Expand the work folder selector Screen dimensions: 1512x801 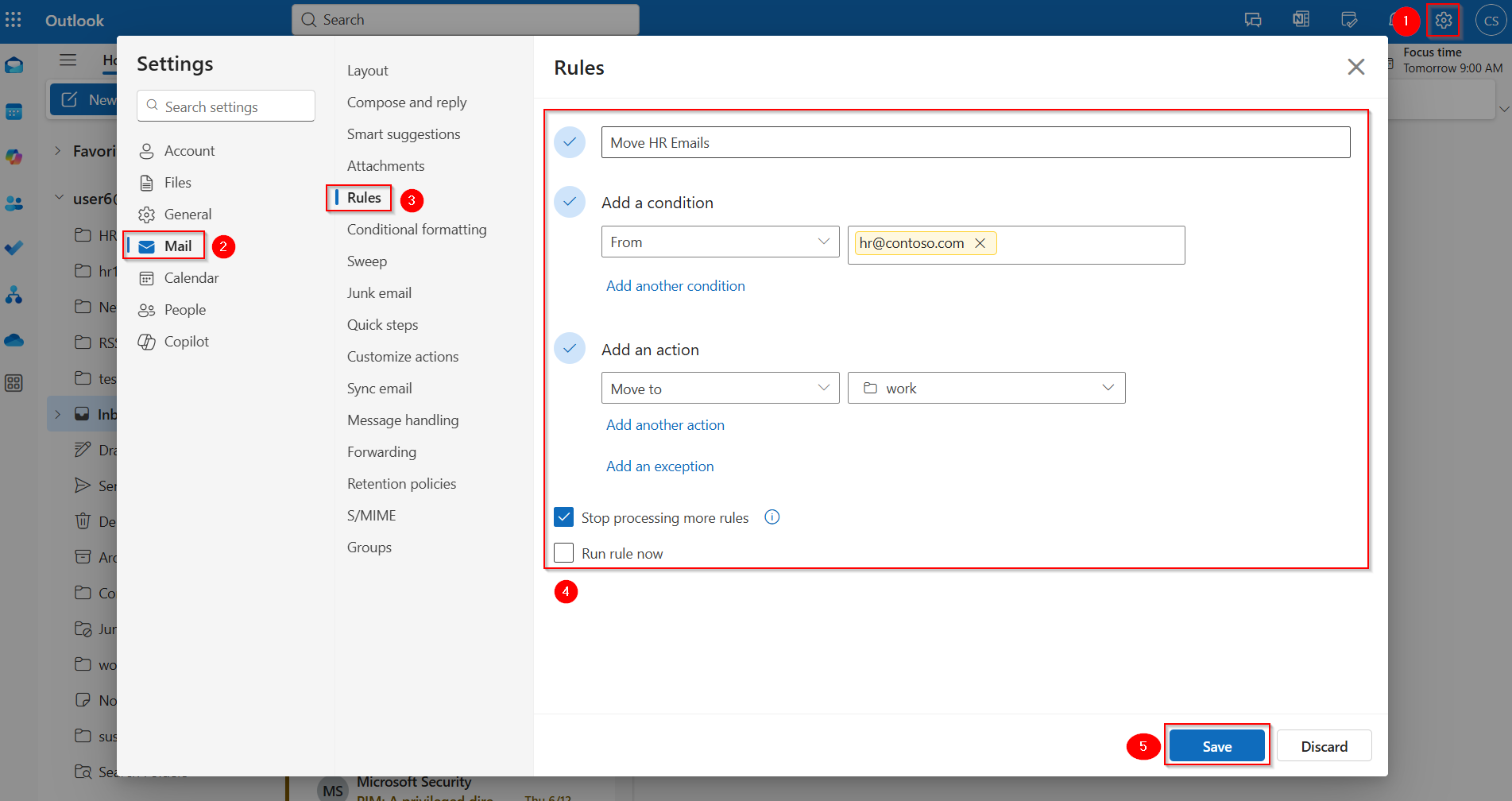[985, 388]
